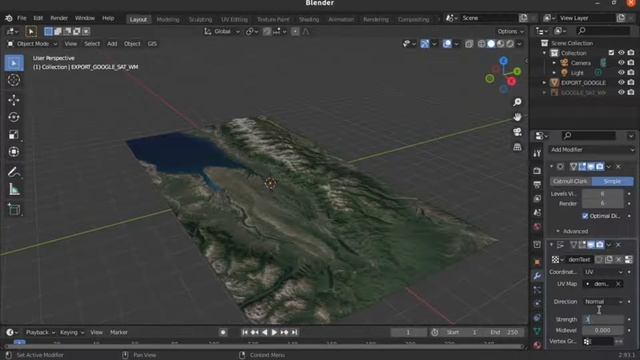640x360 pixels.
Task: Toggle Collection exclude checkbox in outliner
Action: (x=611, y=53)
